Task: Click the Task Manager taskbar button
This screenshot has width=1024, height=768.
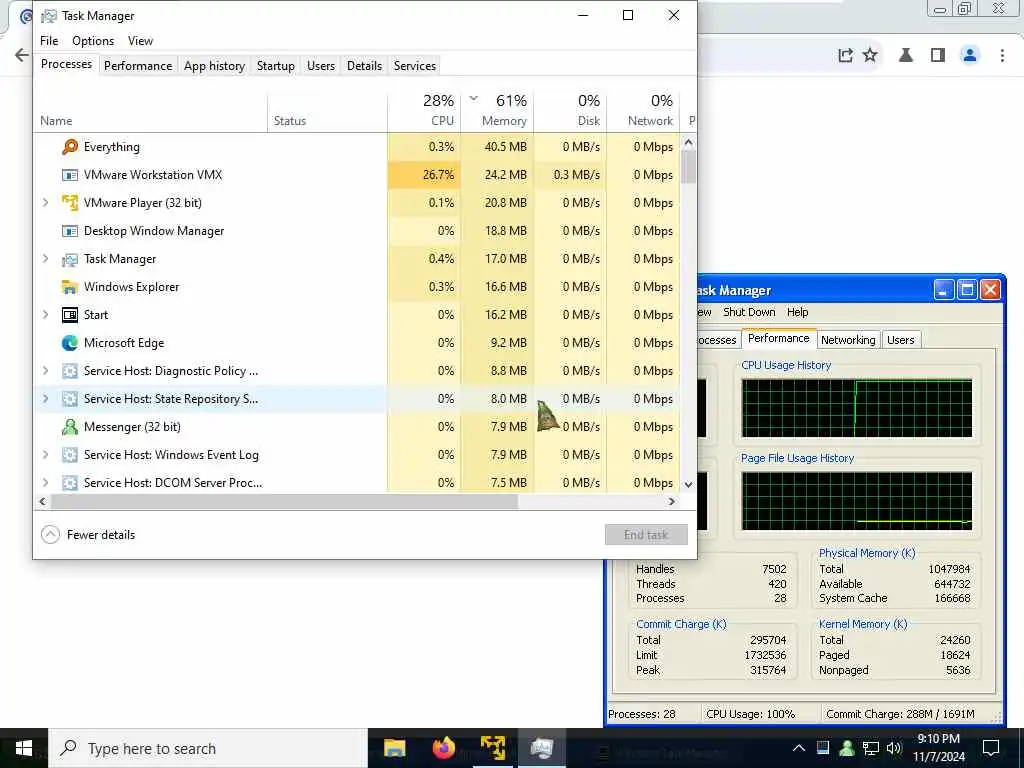Action: [541, 748]
